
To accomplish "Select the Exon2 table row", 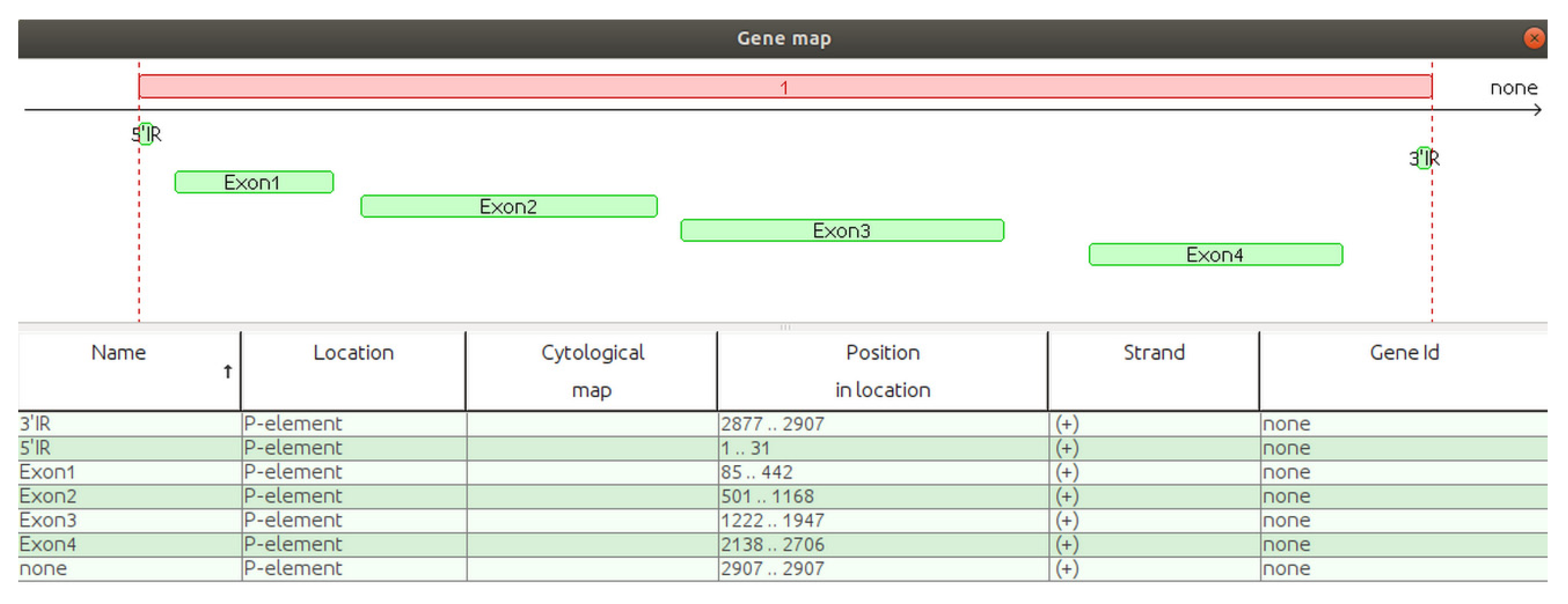I will (48, 496).
